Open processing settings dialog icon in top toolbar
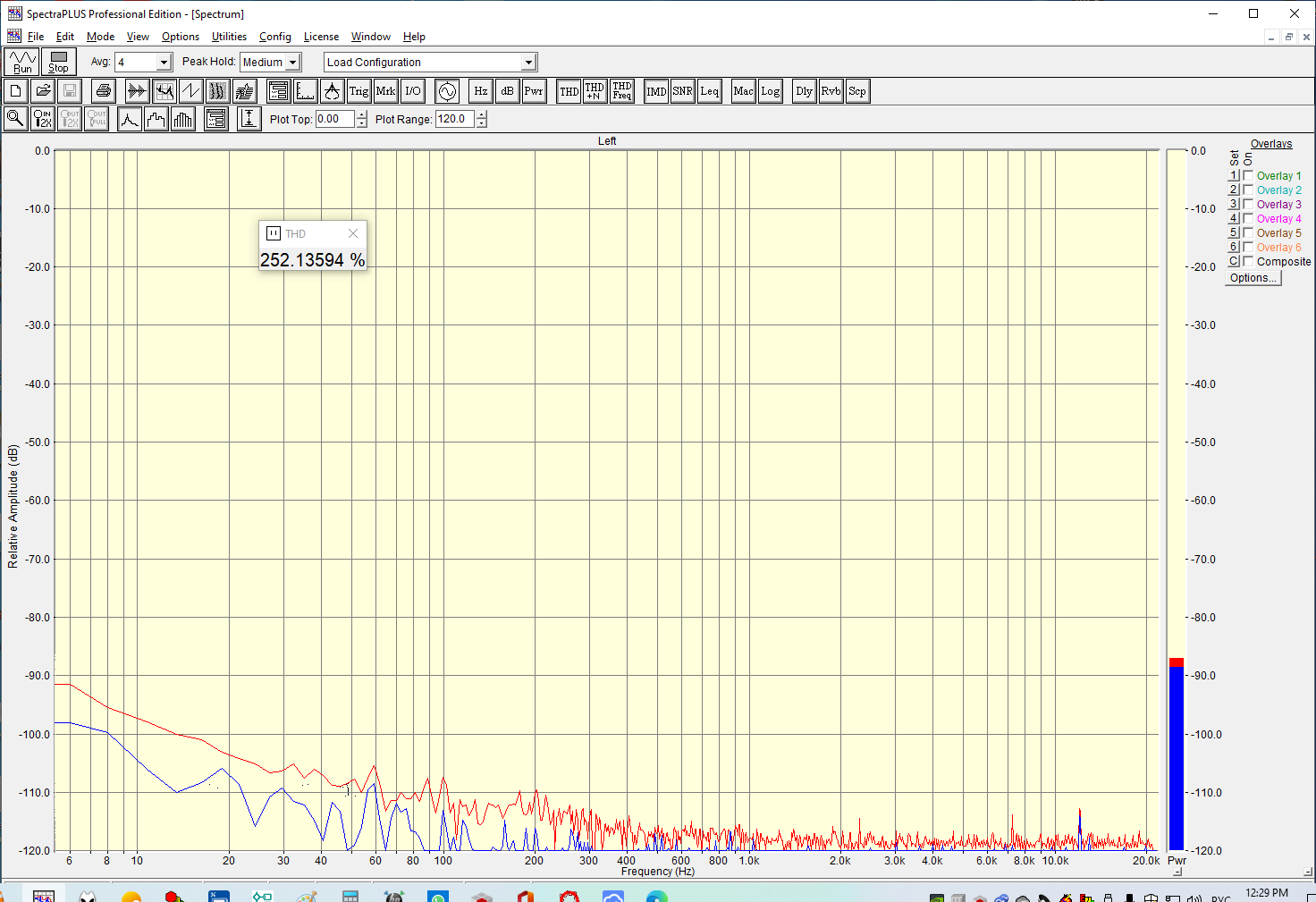1316x902 pixels. pyautogui.click(x=278, y=91)
